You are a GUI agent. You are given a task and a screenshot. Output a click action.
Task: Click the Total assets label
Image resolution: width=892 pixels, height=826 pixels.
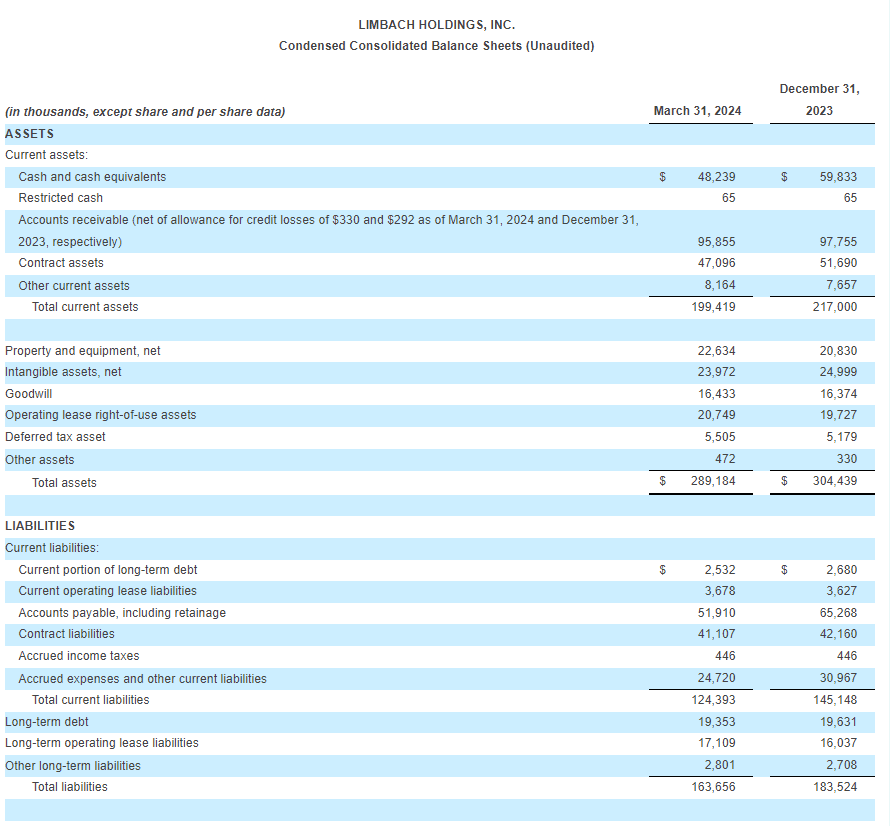[64, 483]
